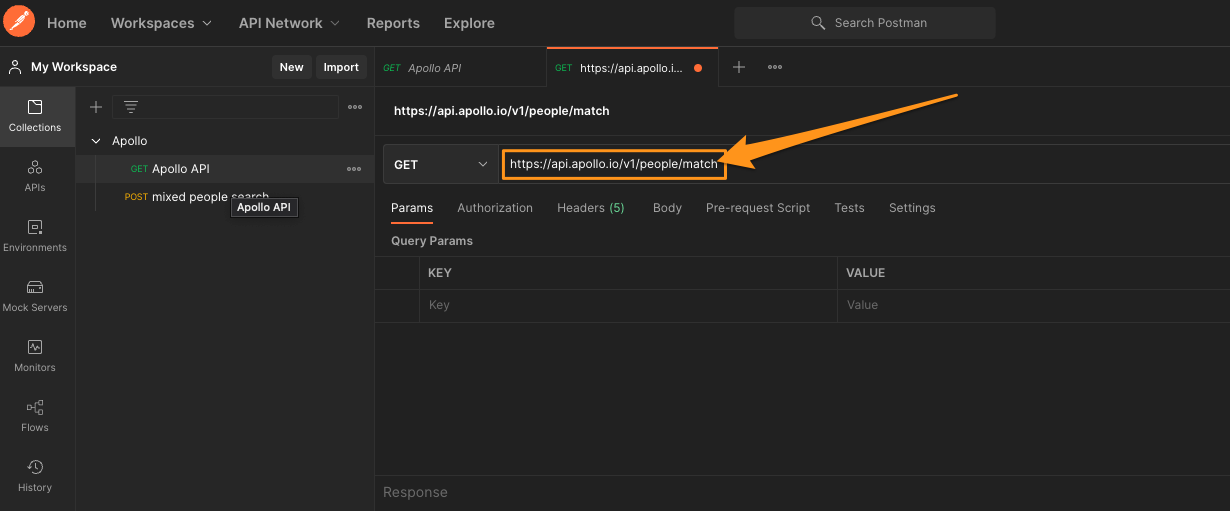Click the Import button

[x=341, y=67]
